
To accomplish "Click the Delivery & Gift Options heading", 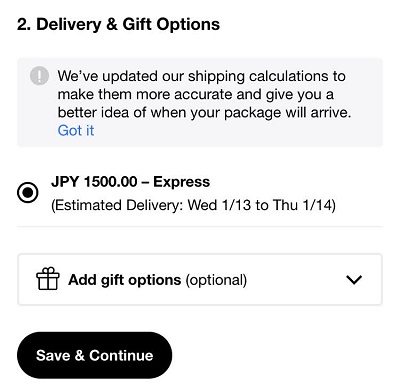I will click(x=118, y=24).
